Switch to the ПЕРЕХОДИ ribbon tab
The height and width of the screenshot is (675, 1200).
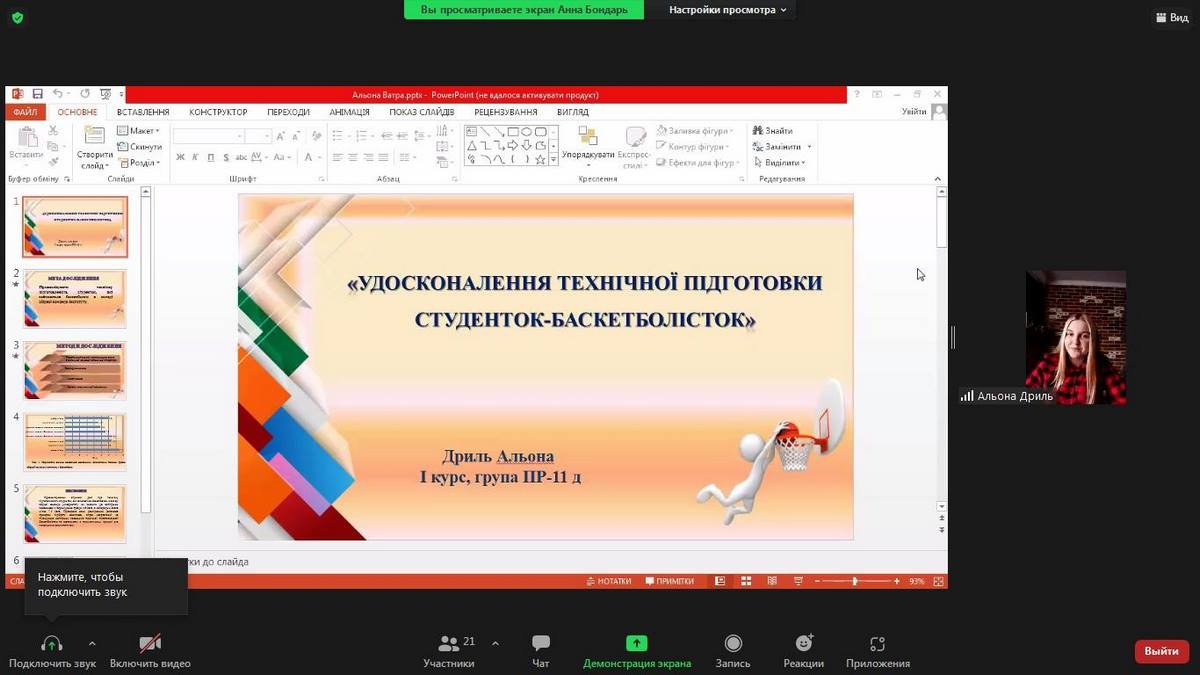click(x=288, y=112)
